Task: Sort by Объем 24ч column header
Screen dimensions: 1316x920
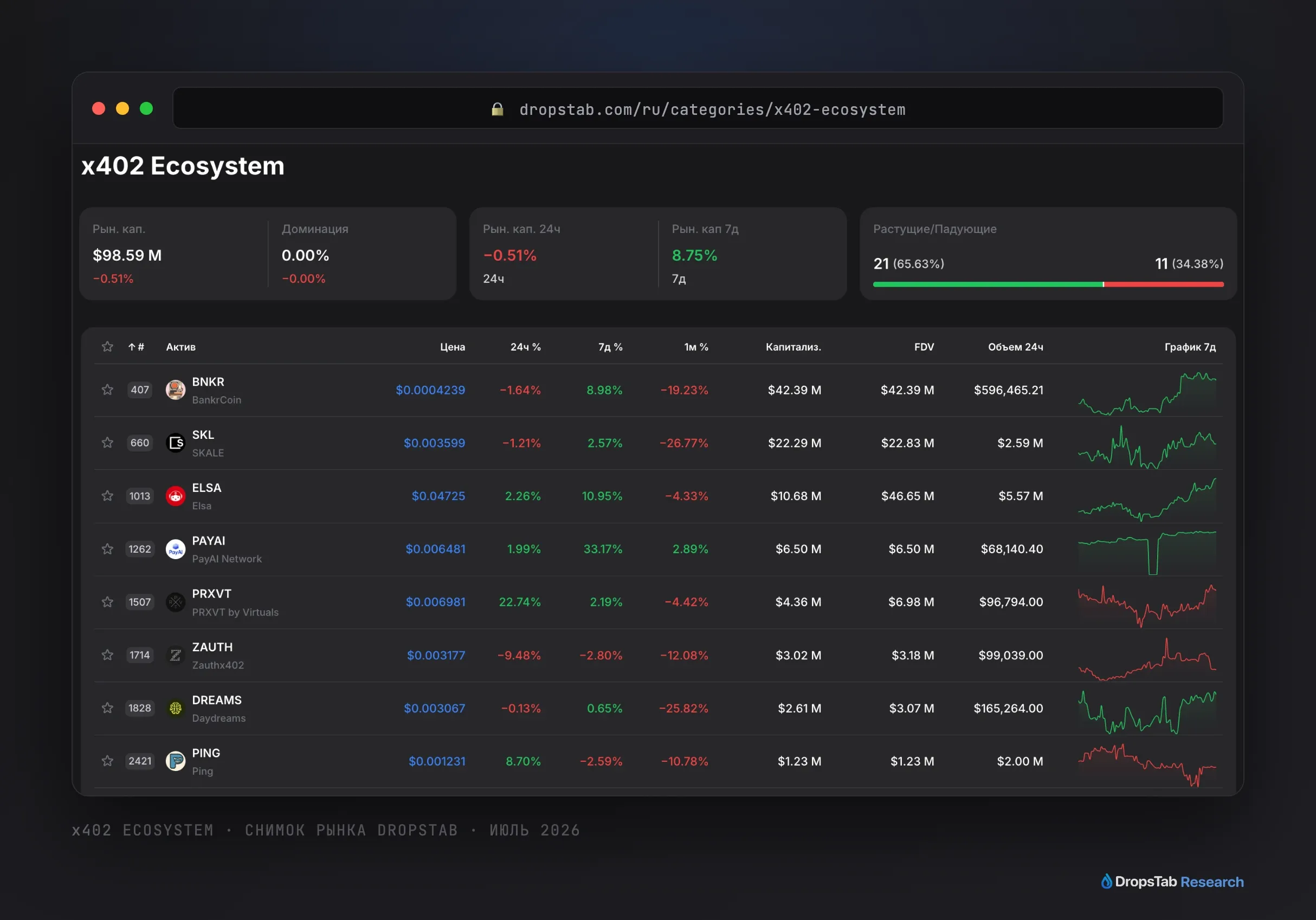Action: (1015, 347)
